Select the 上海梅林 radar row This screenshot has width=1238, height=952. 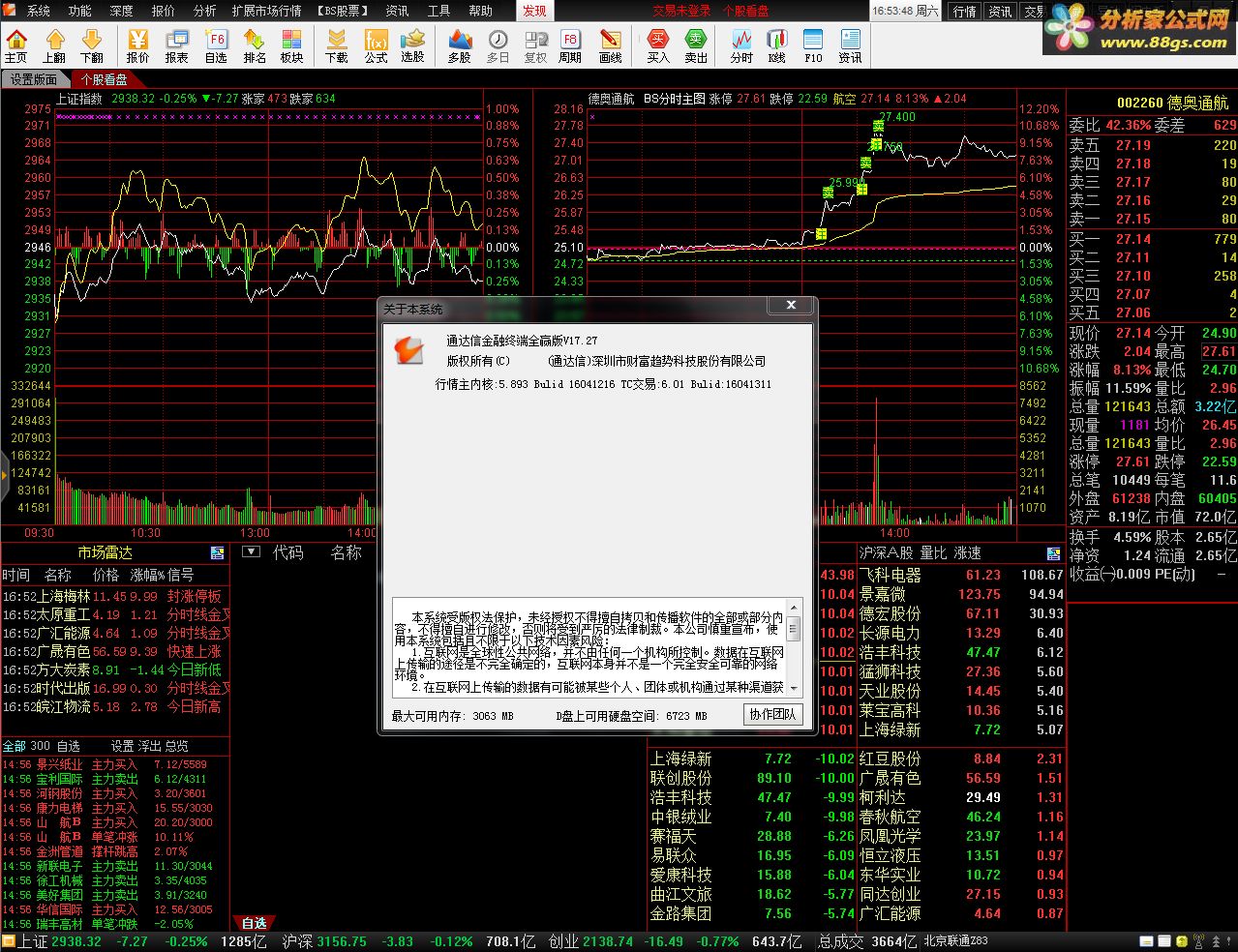115,596
